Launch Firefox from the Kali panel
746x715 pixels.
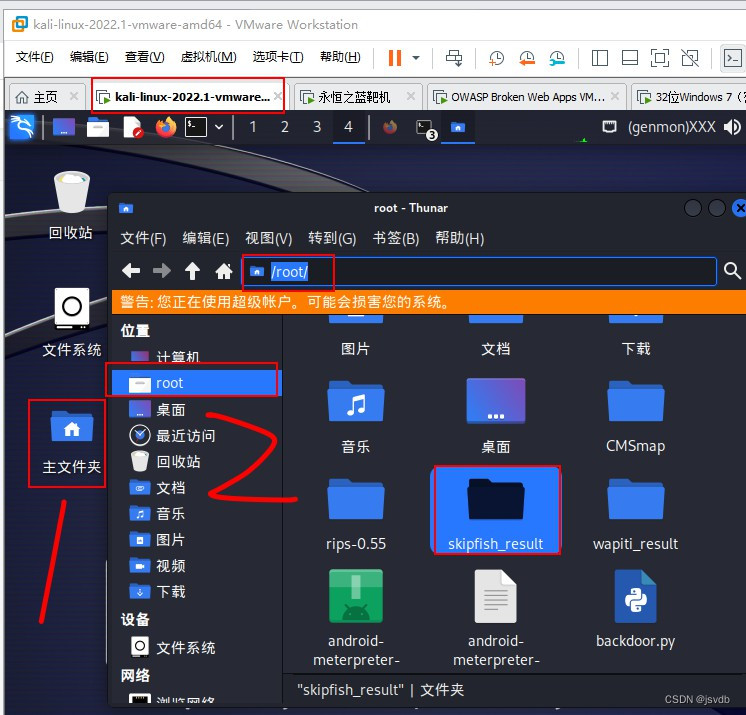166,127
